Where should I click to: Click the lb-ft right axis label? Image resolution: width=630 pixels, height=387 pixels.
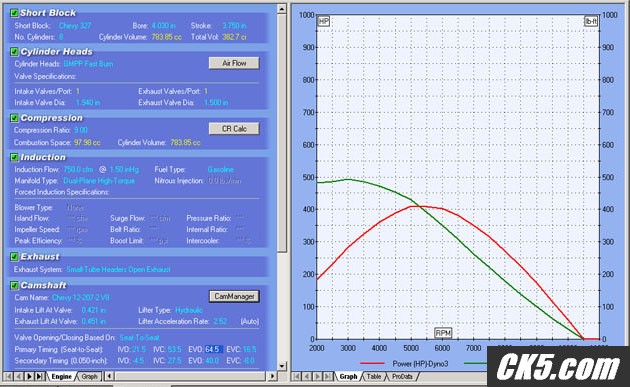point(591,21)
